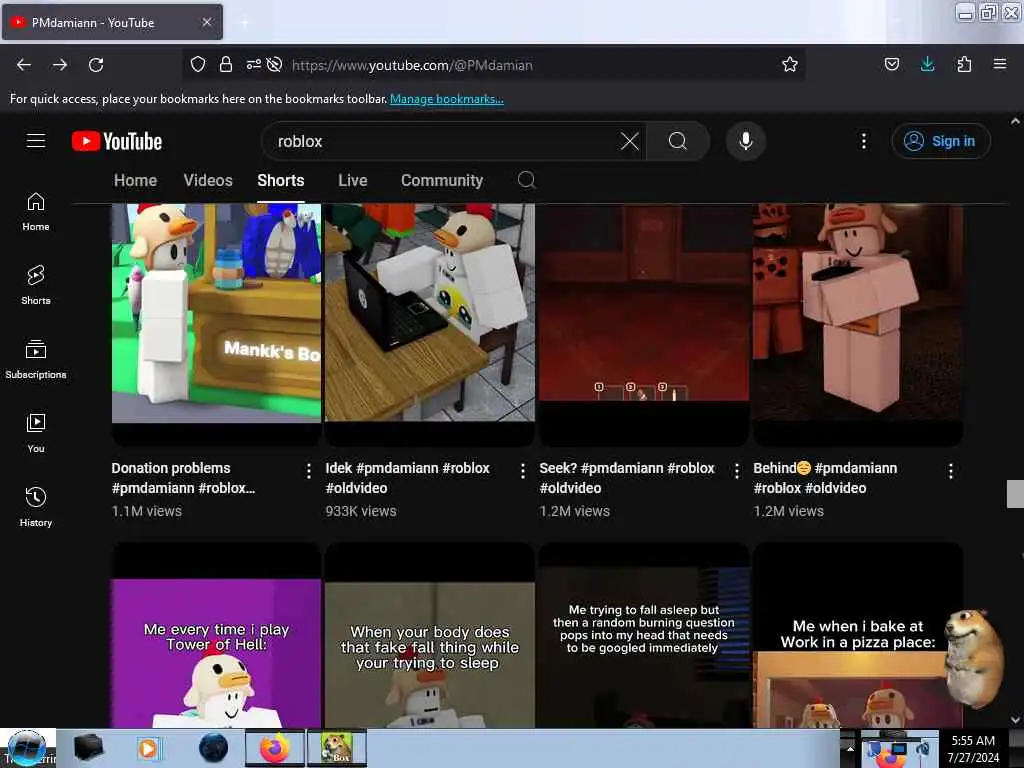Screen dimensions: 1024x768
Task: Open the Manage bookmarks link
Action: pyautogui.click(x=447, y=99)
